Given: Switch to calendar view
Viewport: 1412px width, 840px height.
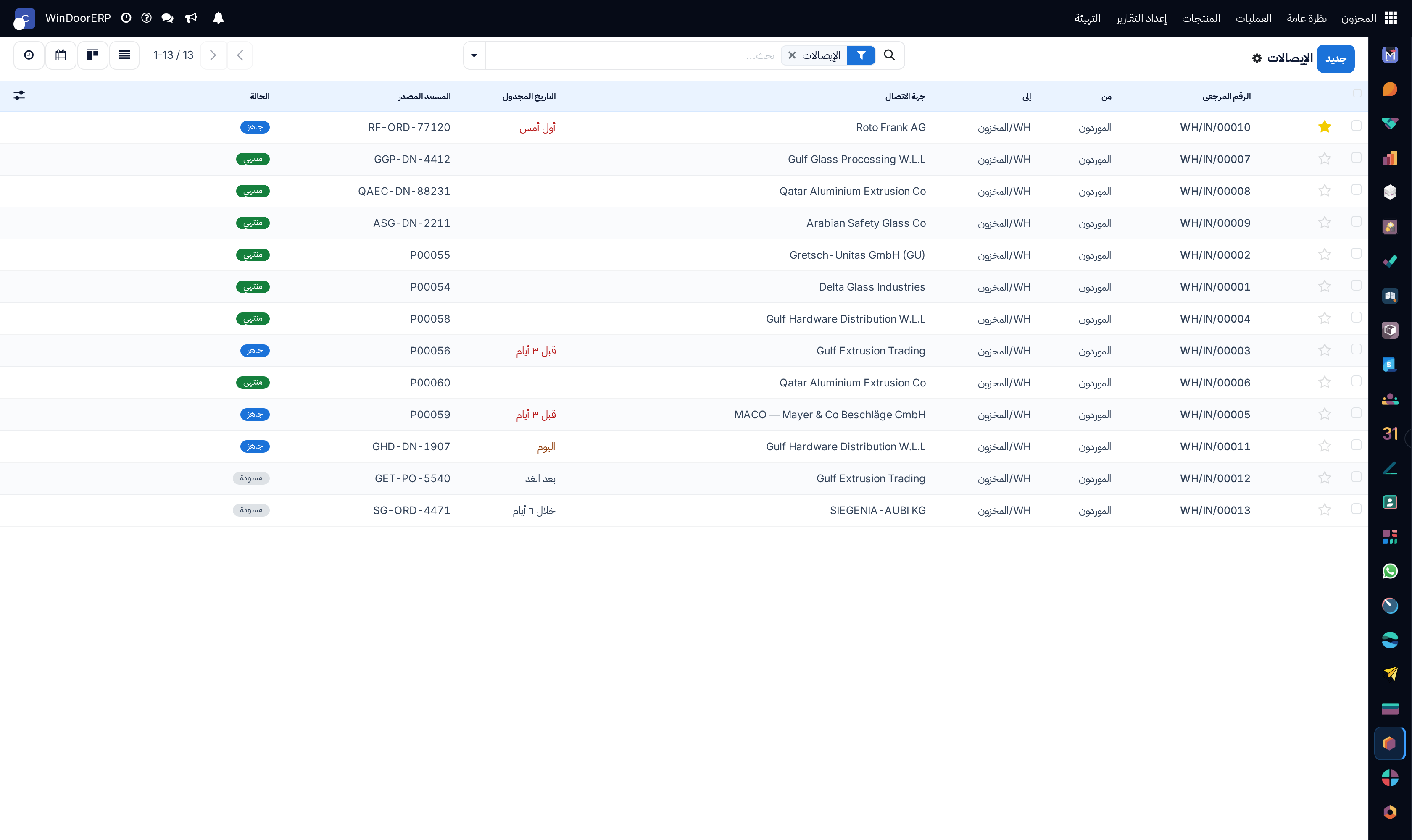Looking at the screenshot, I should click(61, 55).
